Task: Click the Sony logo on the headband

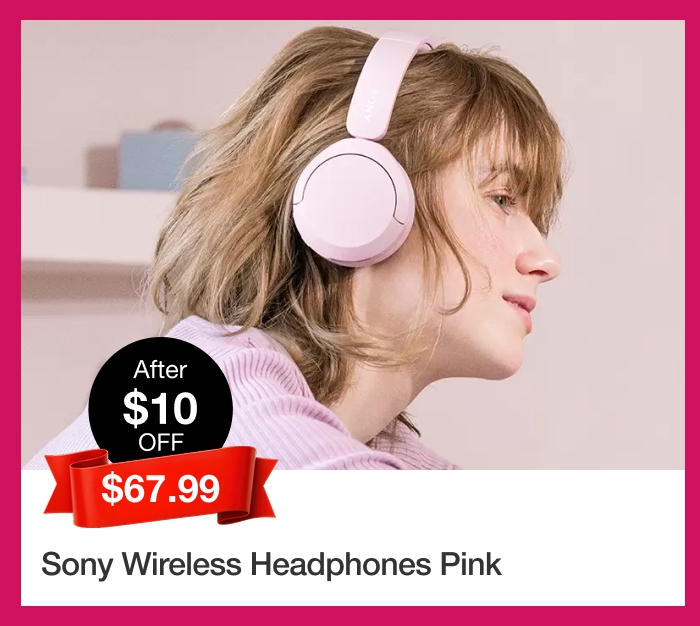Action: (x=372, y=107)
